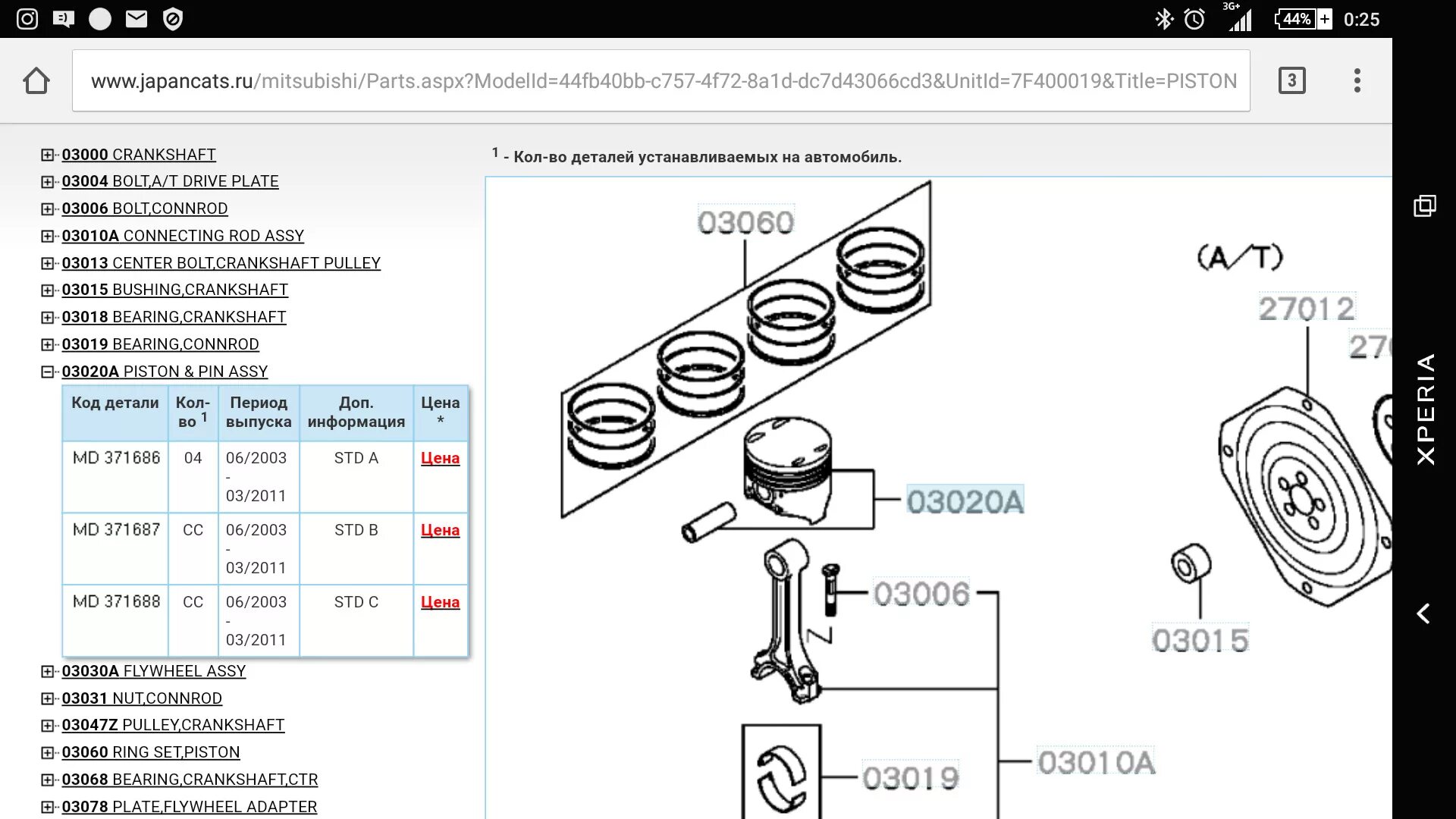The height and width of the screenshot is (819, 1456).
Task: Tap the mail notification icon in status bar
Action: point(136,19)
